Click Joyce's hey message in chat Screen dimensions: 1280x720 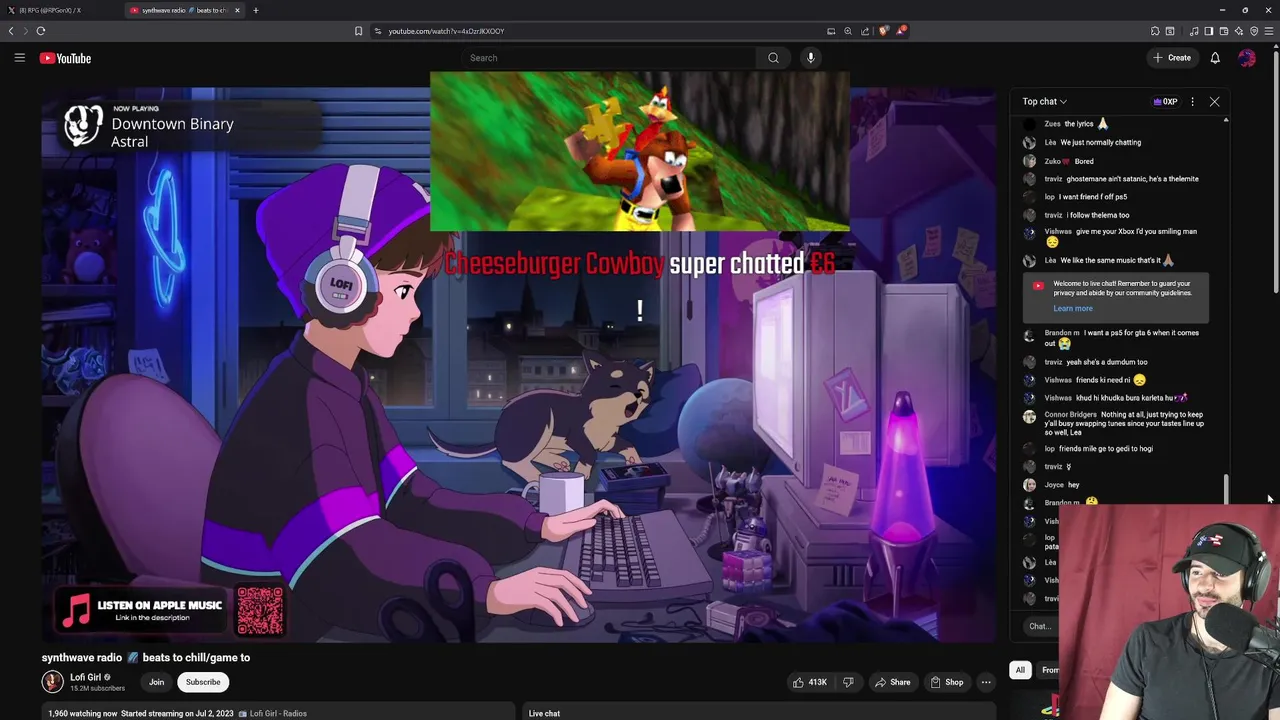[1073, 485]
